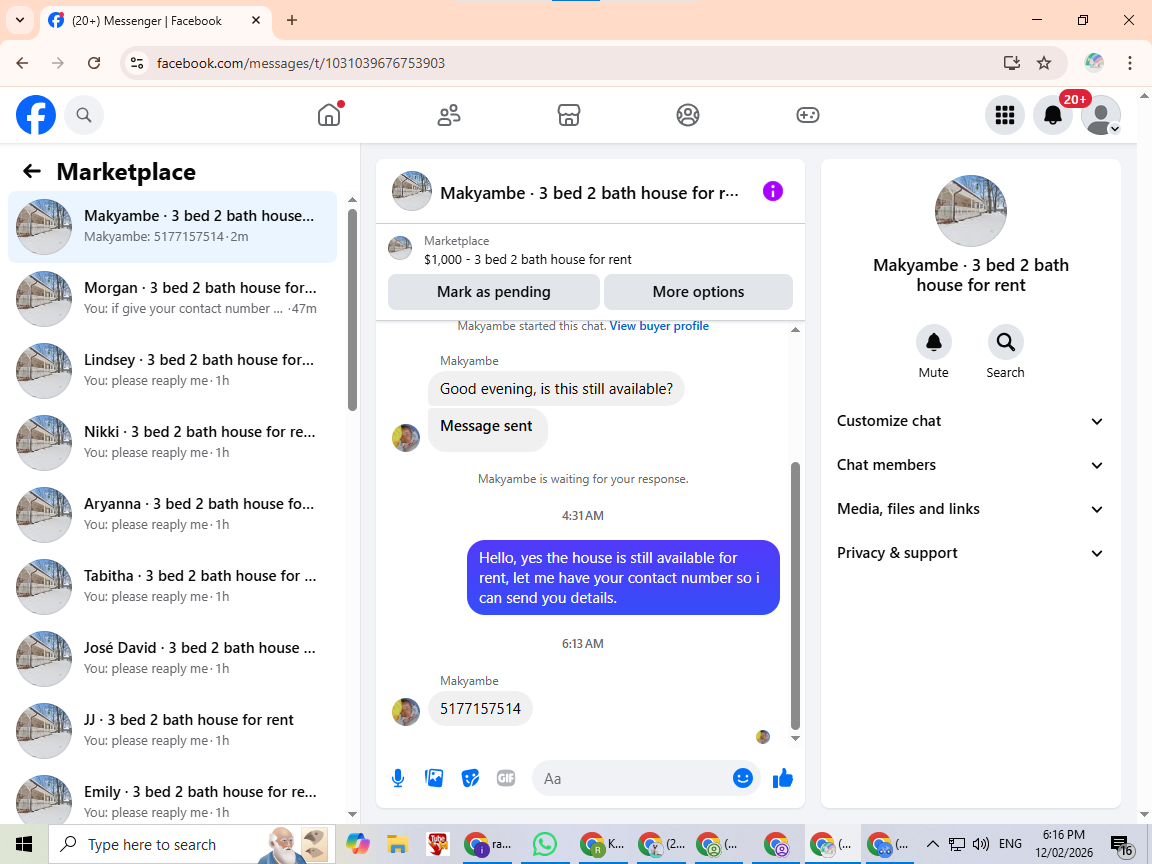
Task: Open the taskbar clock showing 6:16 PM
Action: pos(1064,844)
